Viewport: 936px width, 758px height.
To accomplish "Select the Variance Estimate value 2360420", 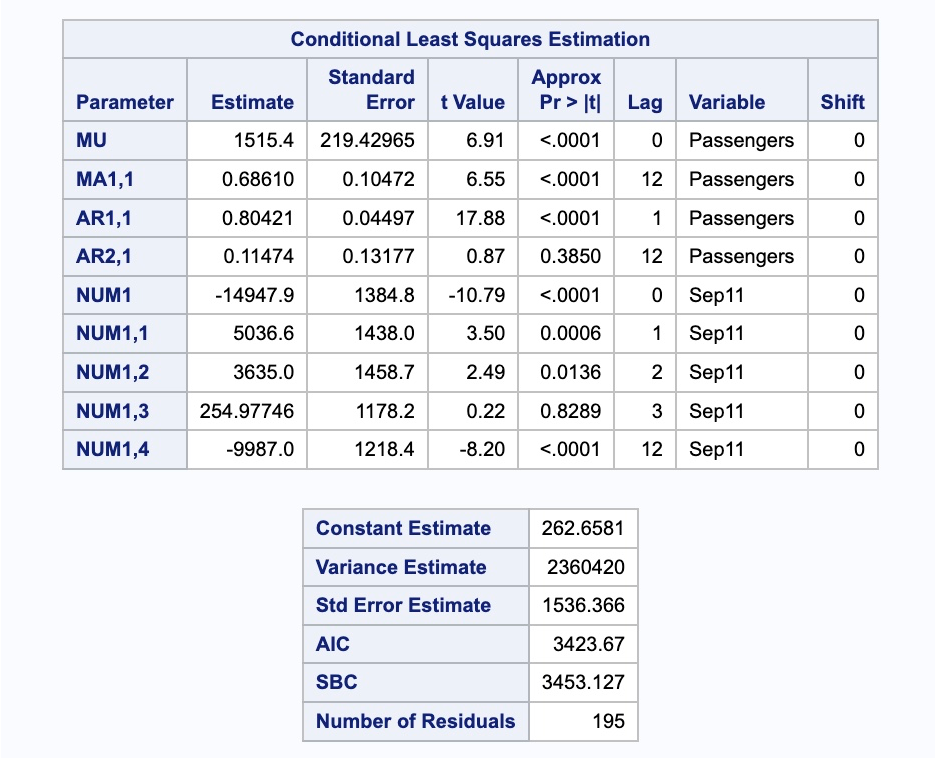I will coord(586,568).
